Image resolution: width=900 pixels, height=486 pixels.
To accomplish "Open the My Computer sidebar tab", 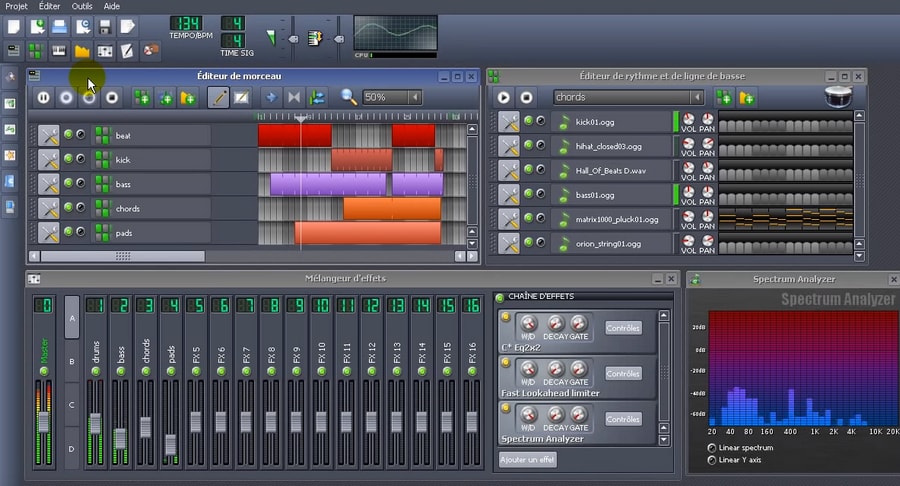I will (10, 207).
